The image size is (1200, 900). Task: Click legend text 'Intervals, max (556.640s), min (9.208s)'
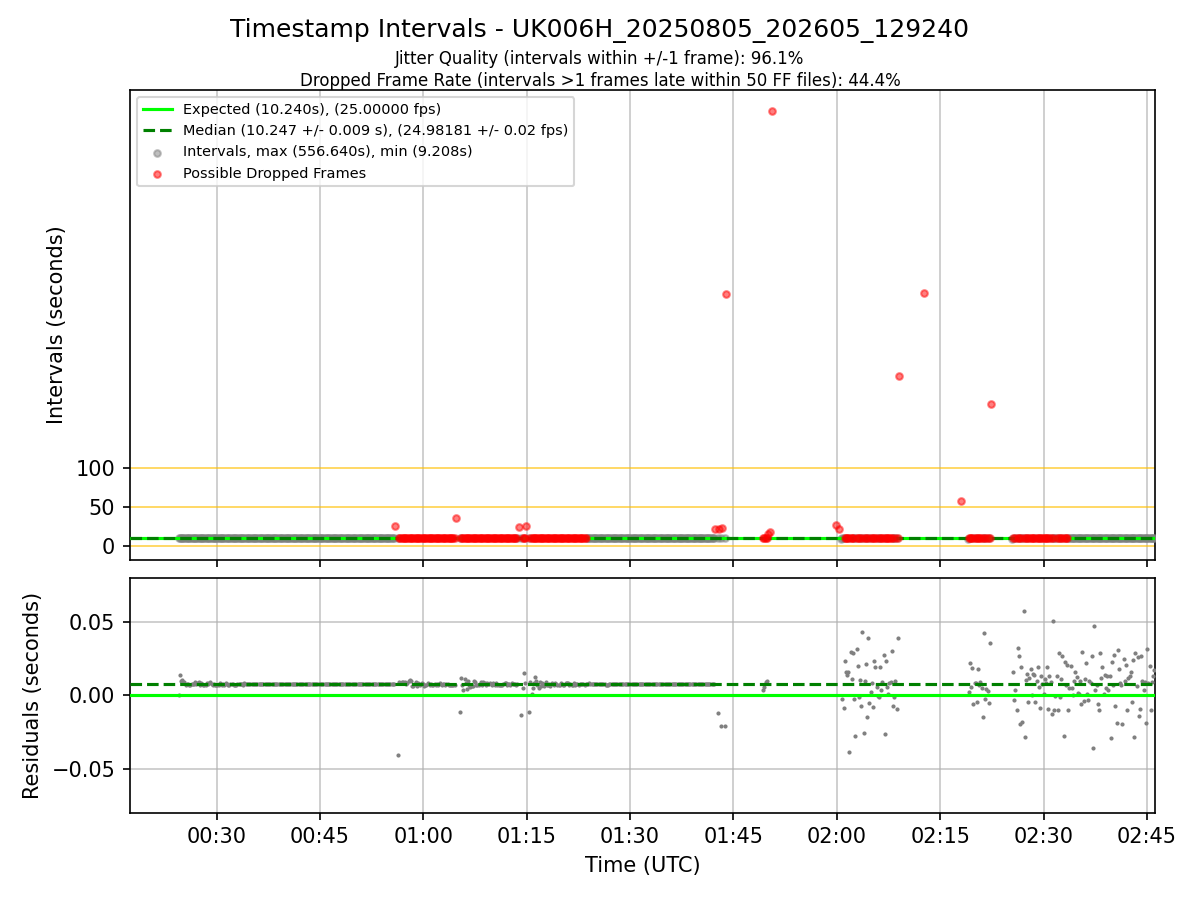click(328, 152)
